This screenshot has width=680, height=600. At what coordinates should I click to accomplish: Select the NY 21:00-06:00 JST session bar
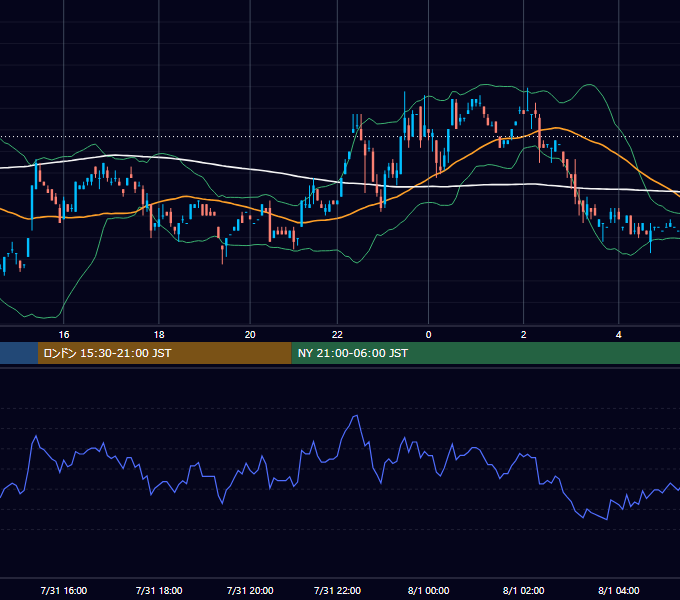pos(486,353)
